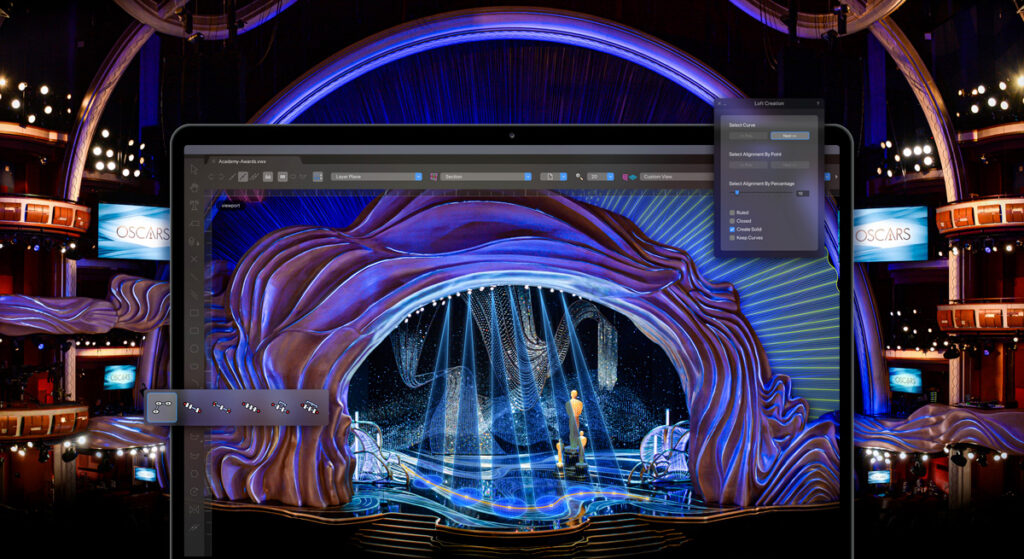
Task: Select the Academy-Awards.vwx document tab
Action: click(255, 161)
